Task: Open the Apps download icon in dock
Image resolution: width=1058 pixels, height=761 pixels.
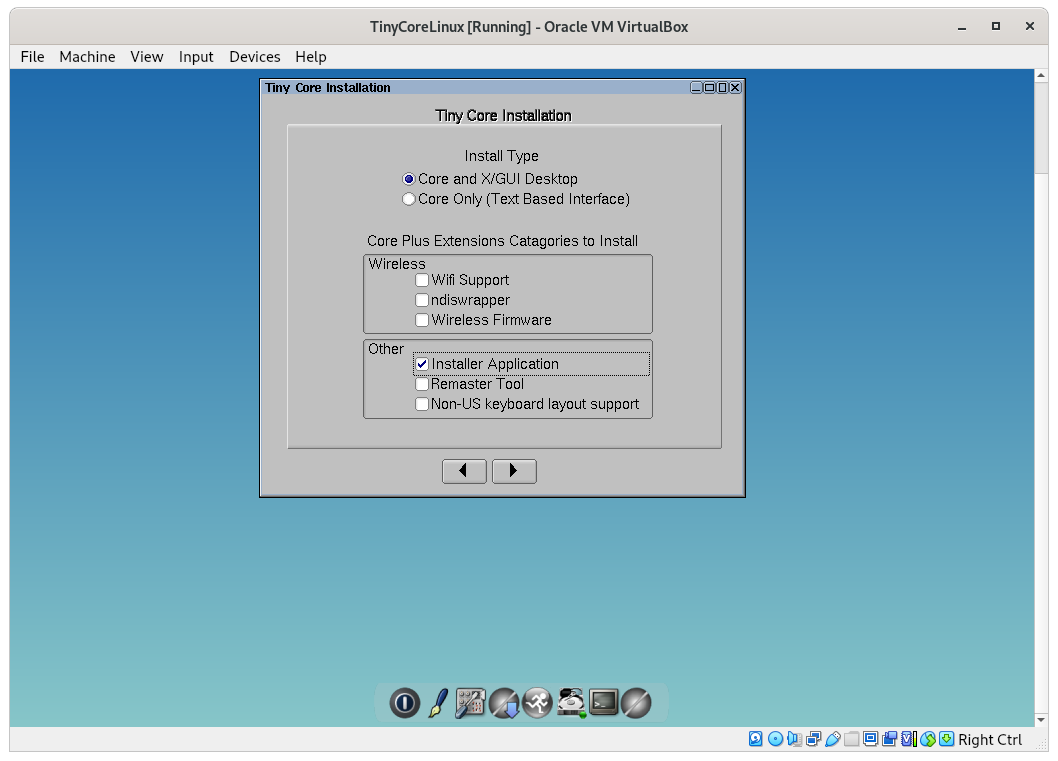Action: point(504,703)
